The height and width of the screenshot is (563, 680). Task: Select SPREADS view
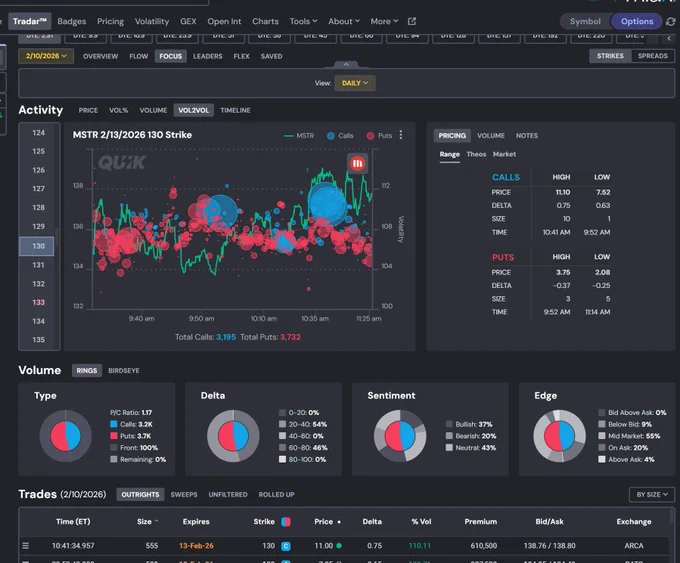[x=652, y=56]
